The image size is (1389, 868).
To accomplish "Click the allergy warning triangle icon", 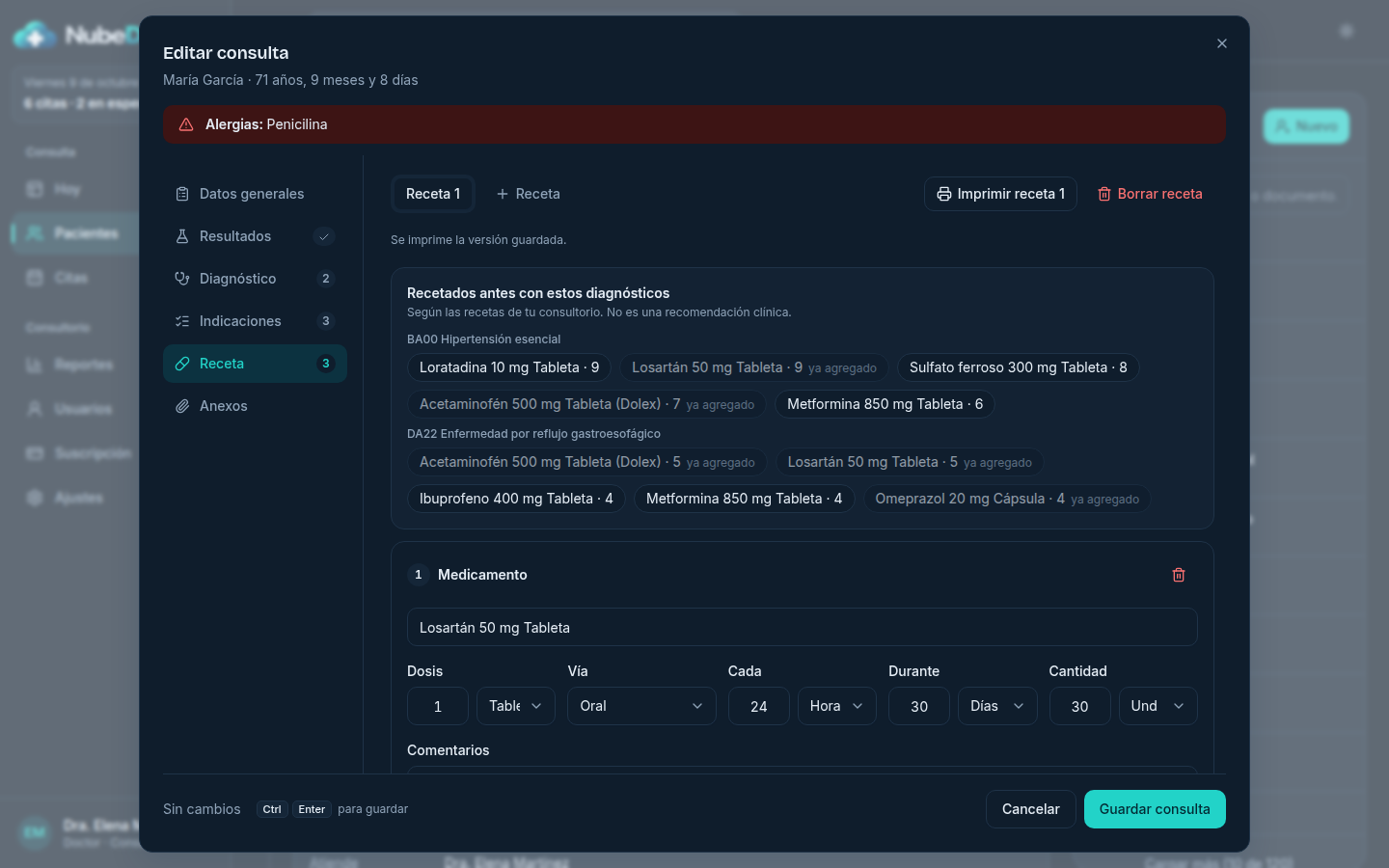I will pos(186,124).
